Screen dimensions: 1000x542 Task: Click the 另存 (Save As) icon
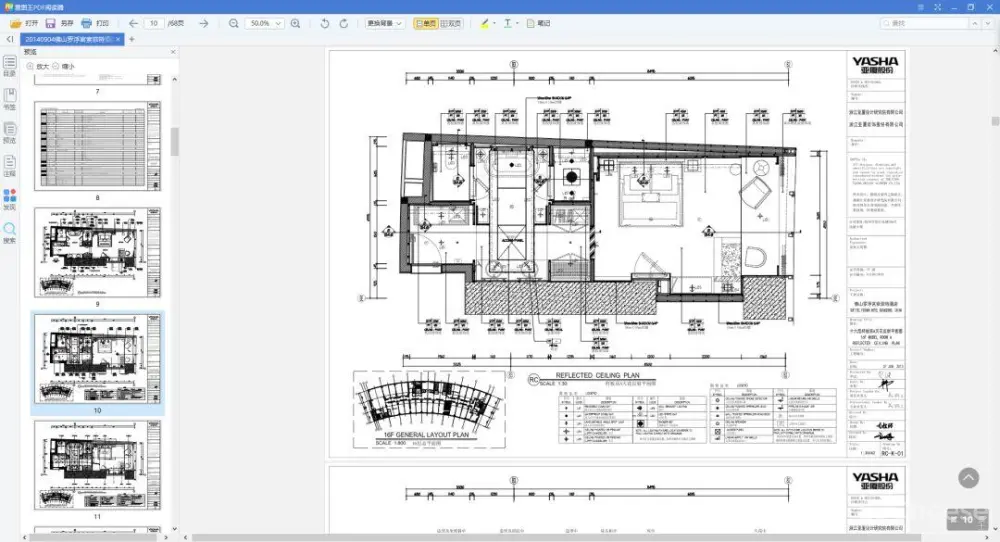(61, 22)
